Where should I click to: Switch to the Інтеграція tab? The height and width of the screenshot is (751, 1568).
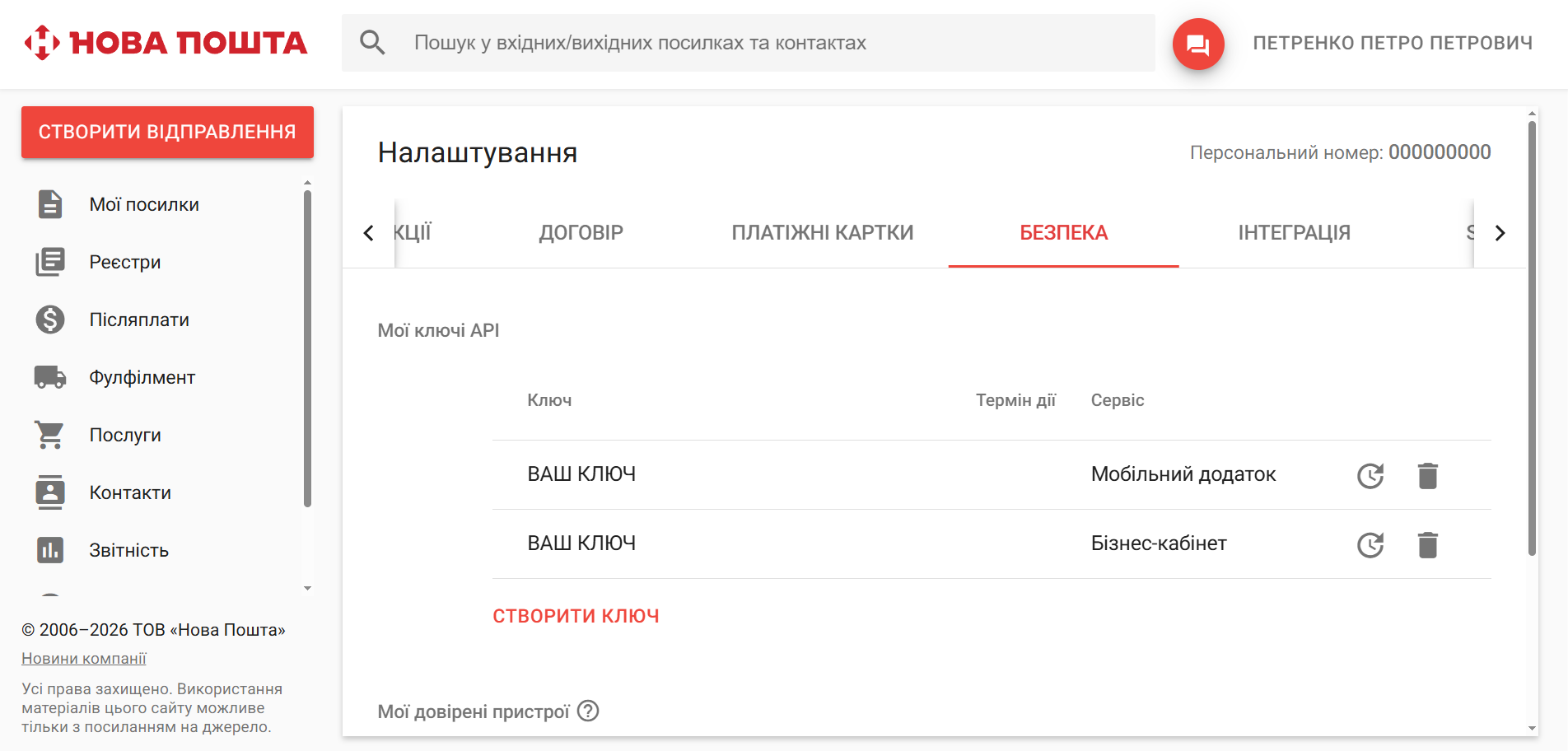point(1294,233)
